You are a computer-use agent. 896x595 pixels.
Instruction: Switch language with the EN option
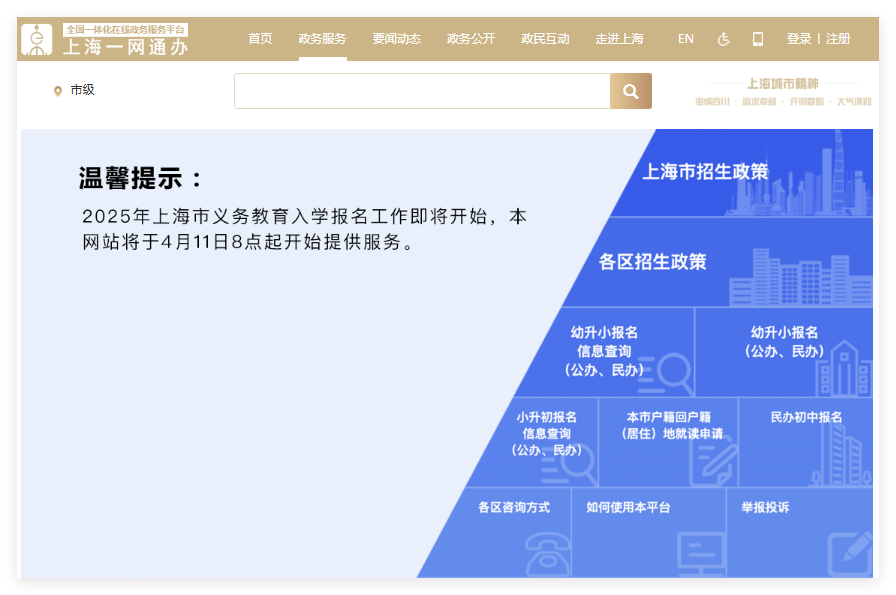tap(686, 39)
